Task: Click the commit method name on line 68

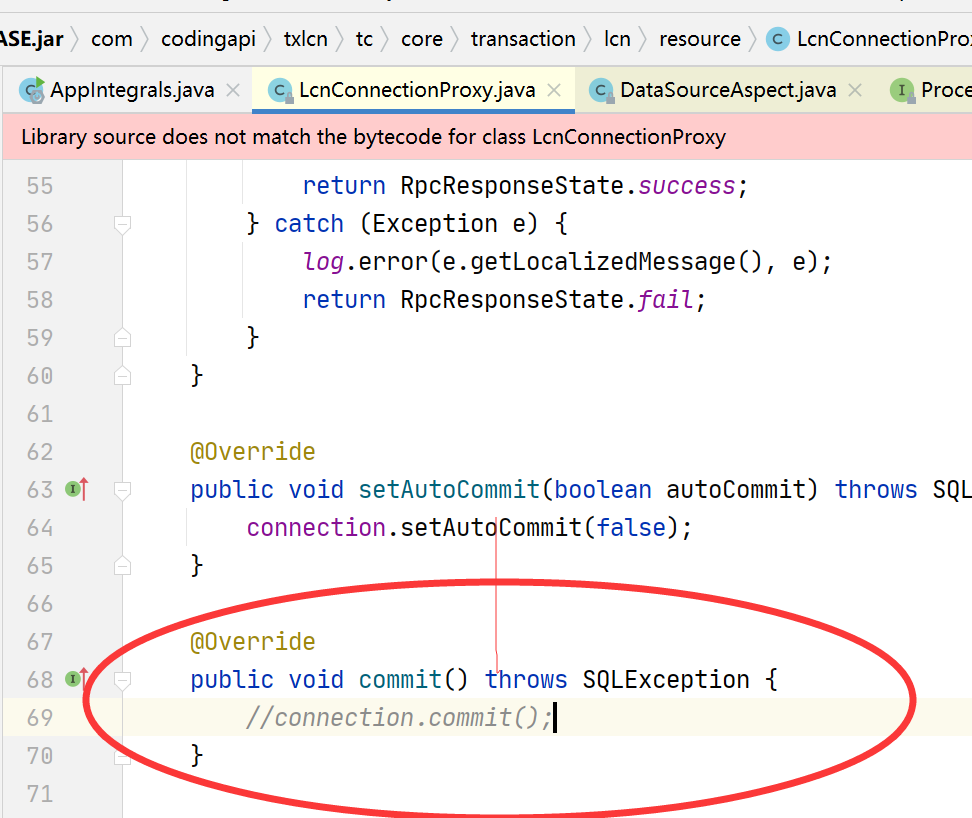Action: click(x=400, y=680)
